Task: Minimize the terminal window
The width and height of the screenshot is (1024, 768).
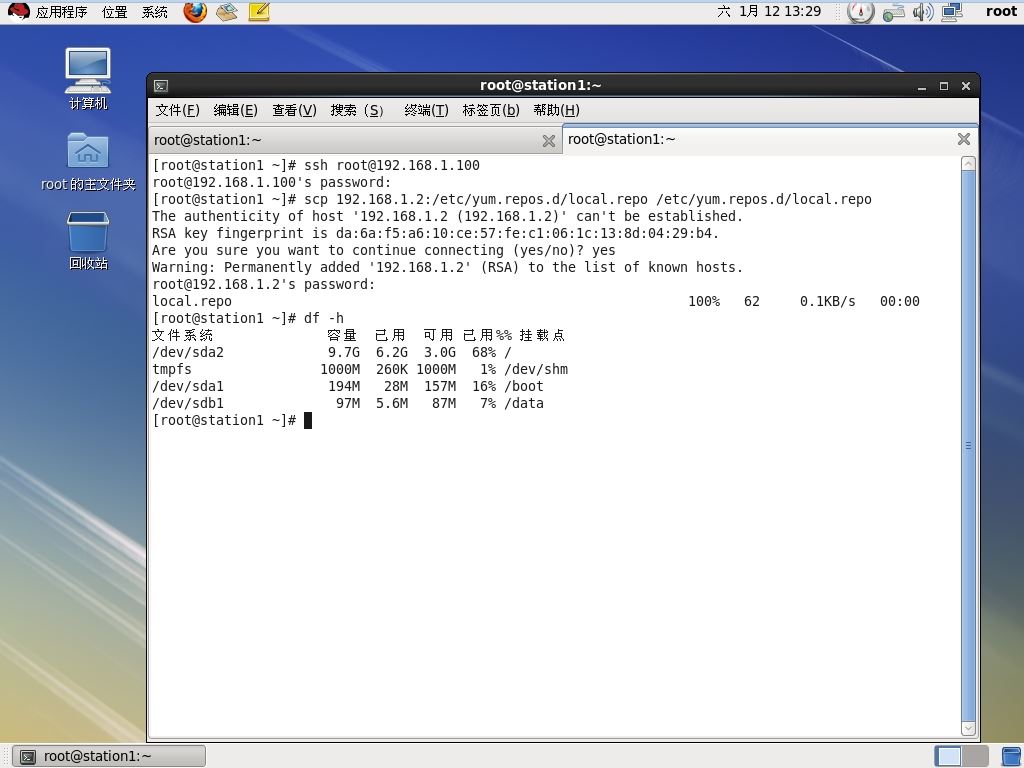Action: pyautogui.click(x=921, y=86)
